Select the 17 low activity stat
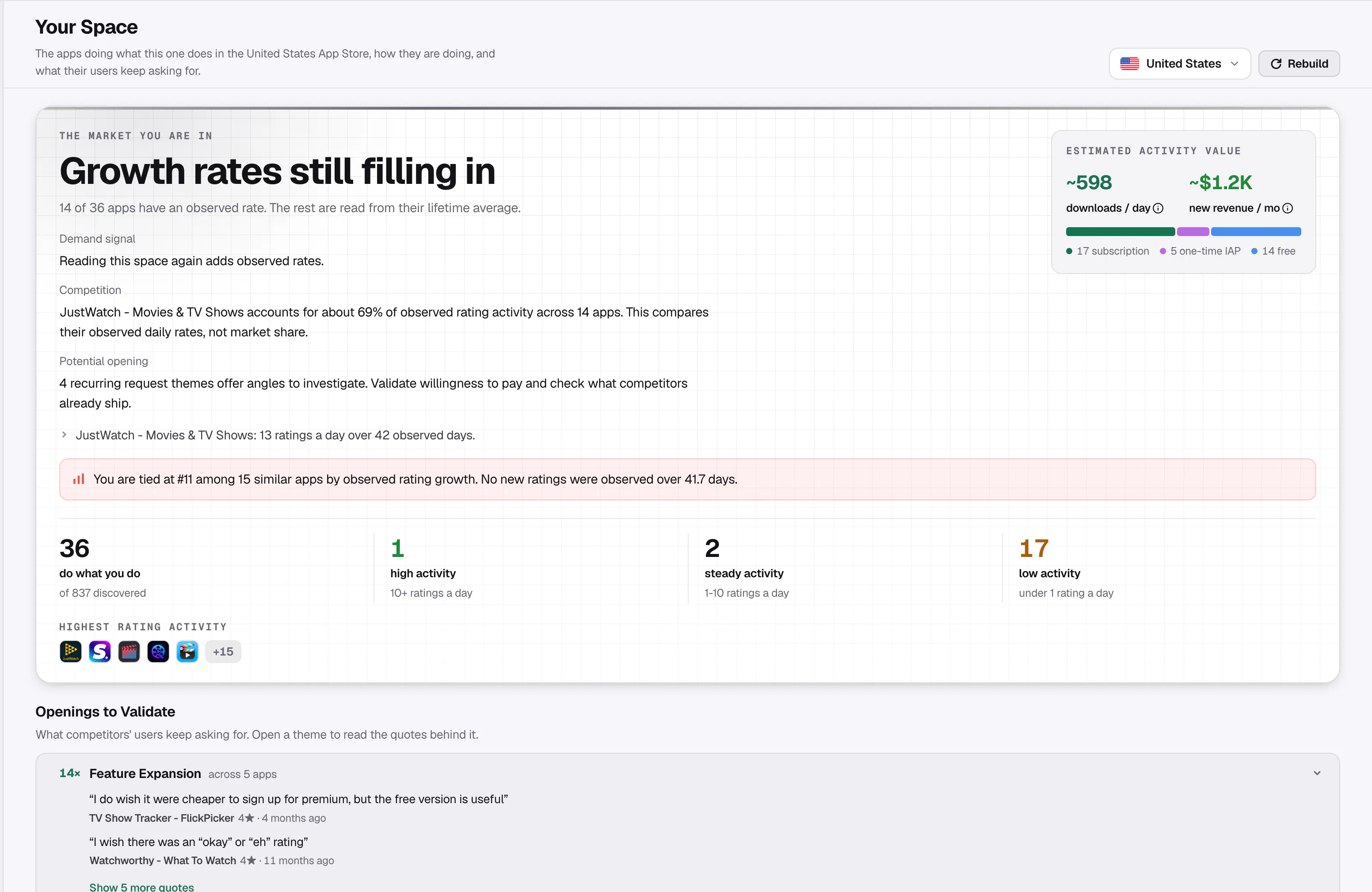The height and width of the screenshot is (892, 1372). (1066, 568)
